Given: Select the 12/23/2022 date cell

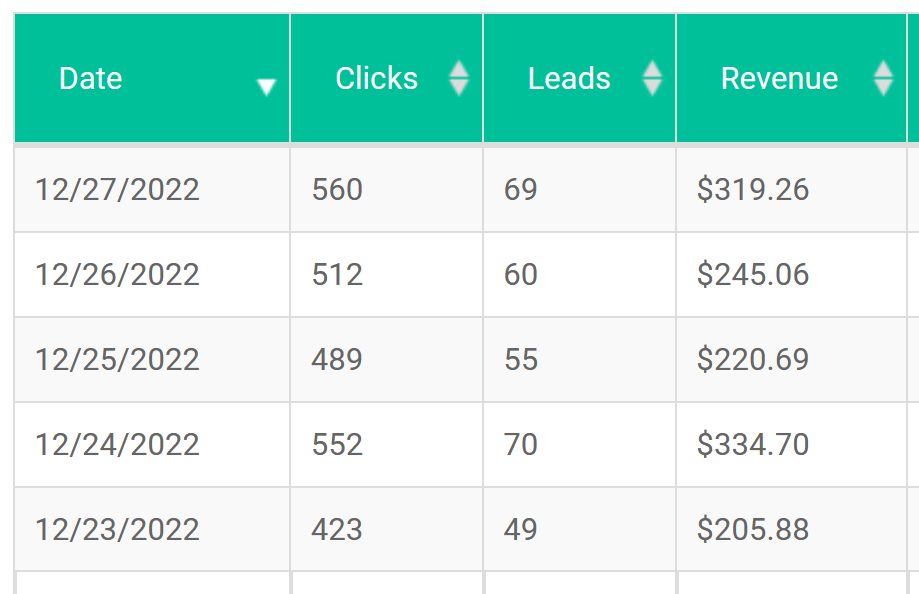Looking at the screenshot, I should point(117,529).
